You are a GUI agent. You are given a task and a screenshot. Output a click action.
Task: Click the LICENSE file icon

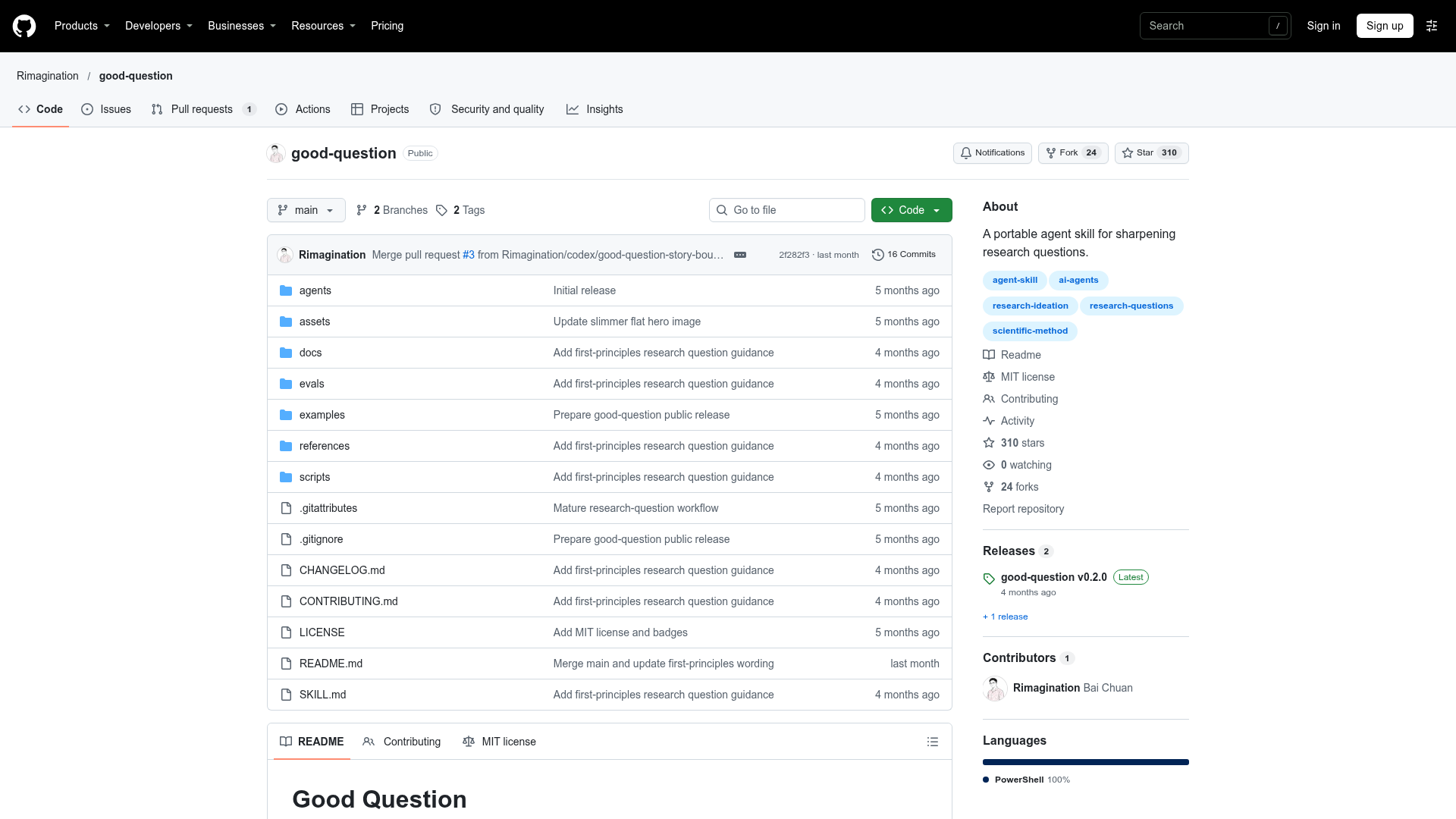pyautogui.click(x=286, y=632)
